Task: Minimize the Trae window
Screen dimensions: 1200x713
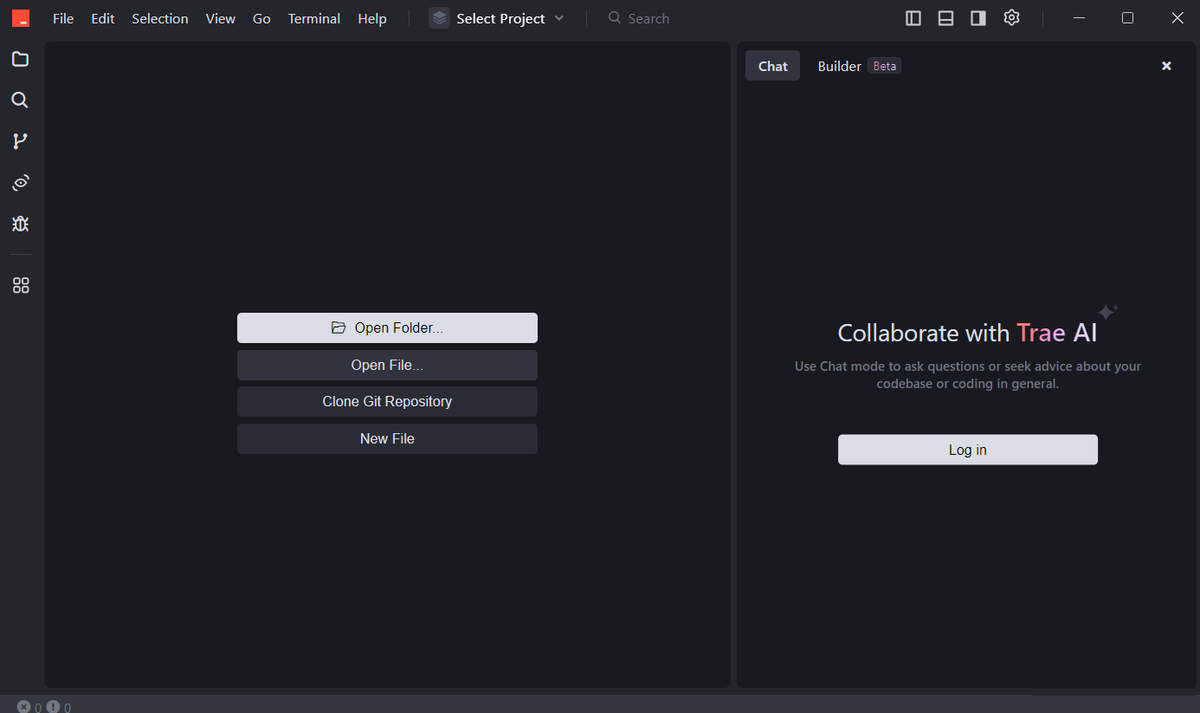Action: coord(1080,18)
